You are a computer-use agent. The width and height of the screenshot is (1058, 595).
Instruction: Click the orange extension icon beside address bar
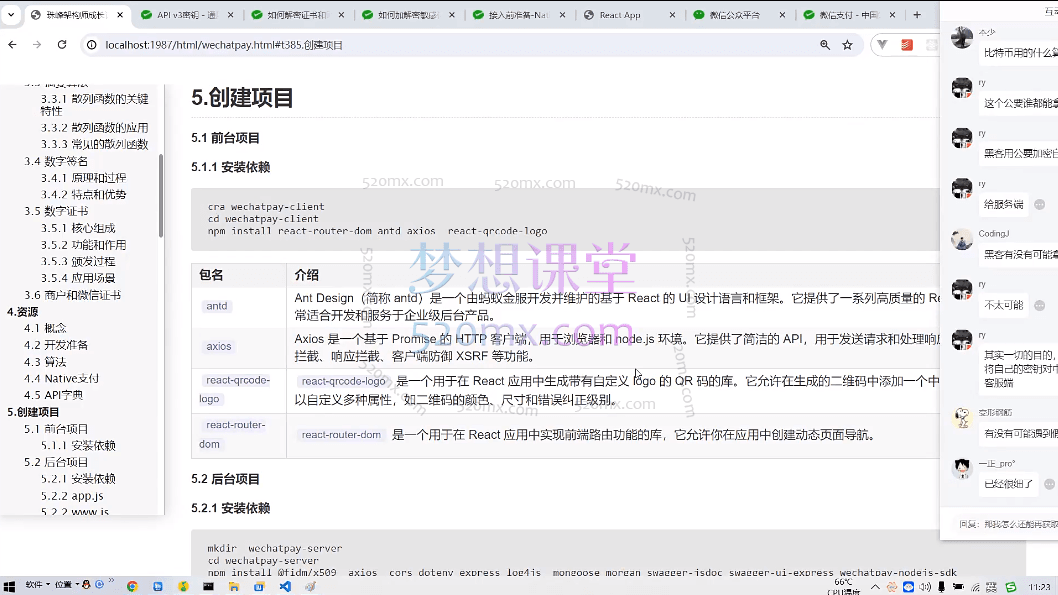point(905,45)
